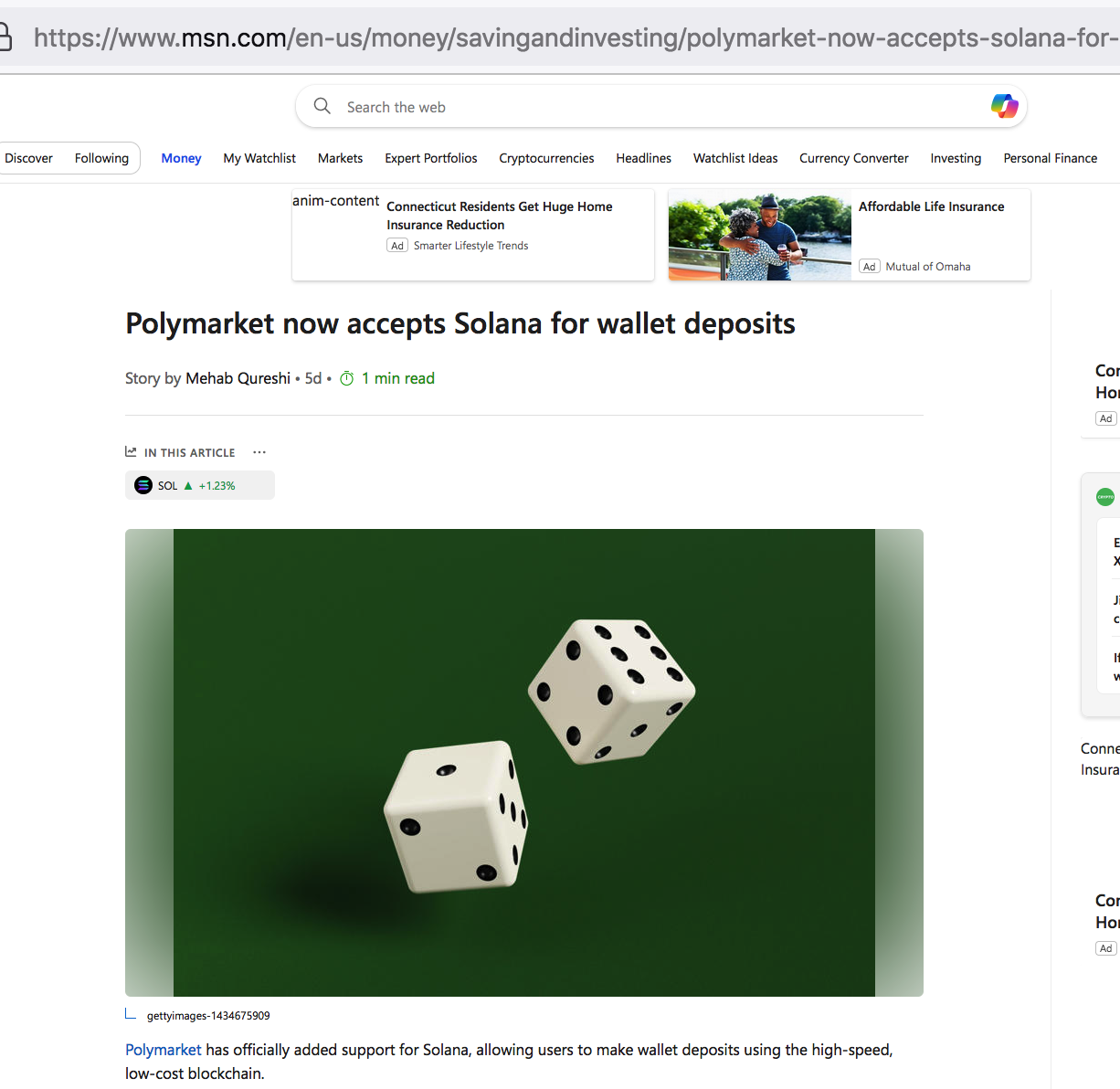Open My Watchlist
Viewport: 1120px width, 1089px height.
coord(259,158)
